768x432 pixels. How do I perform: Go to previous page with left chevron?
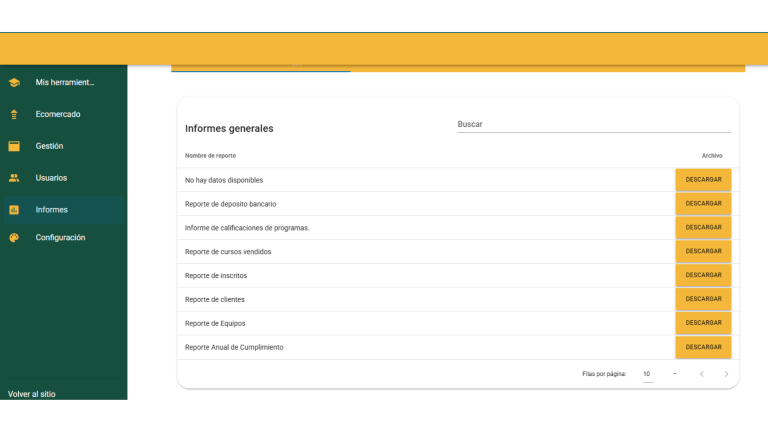coord(701,374)
